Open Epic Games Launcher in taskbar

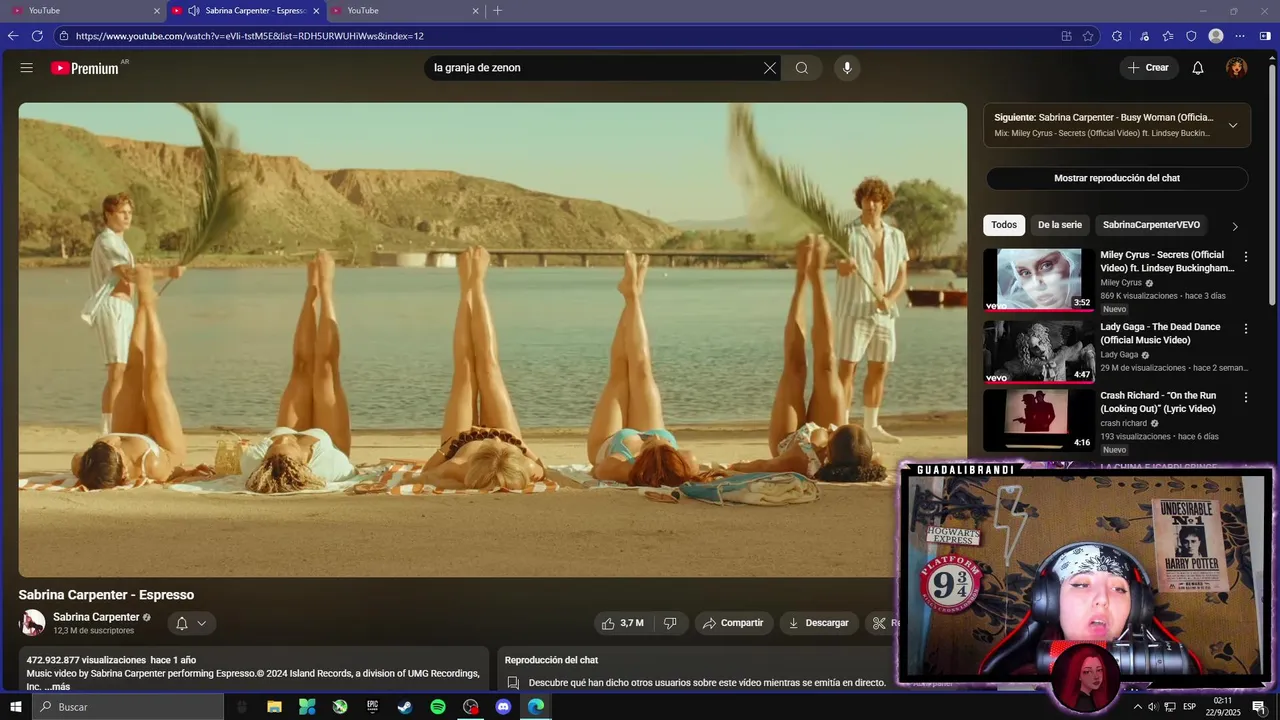pos(372,707)
